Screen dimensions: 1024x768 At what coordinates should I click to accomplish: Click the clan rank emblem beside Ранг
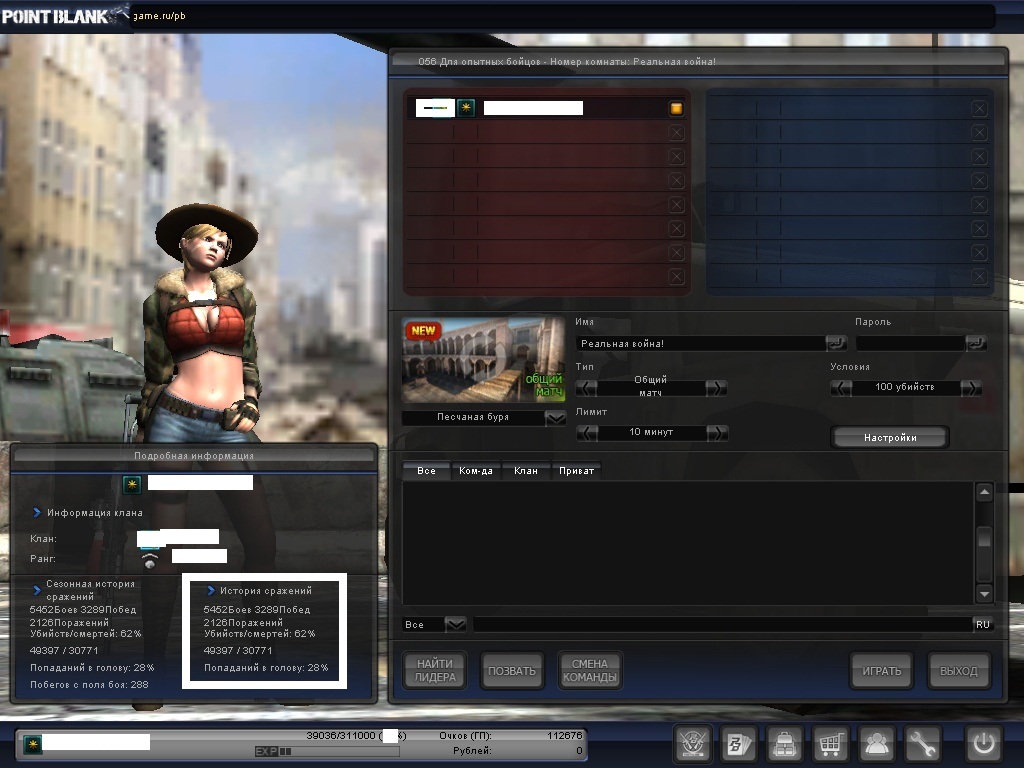(150, 560)
